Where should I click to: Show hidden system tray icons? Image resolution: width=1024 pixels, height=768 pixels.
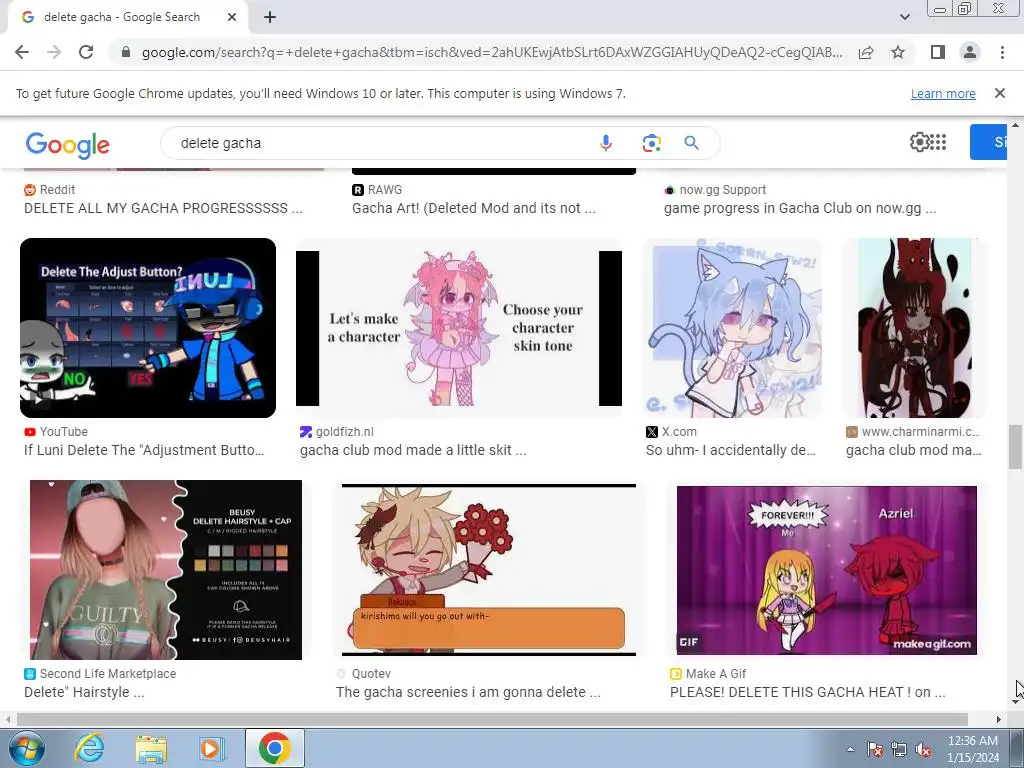(x=850, y=749)
